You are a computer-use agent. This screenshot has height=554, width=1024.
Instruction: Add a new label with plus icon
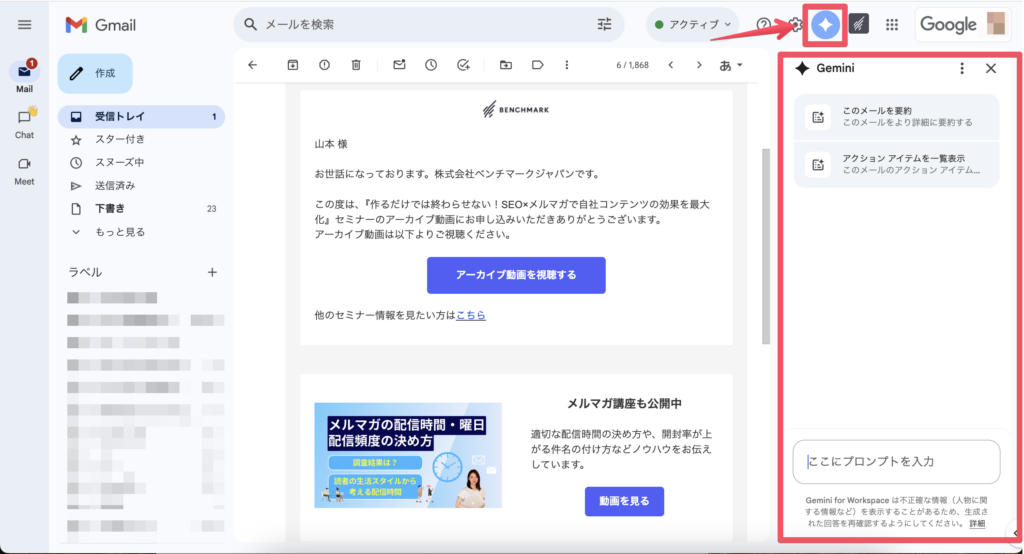coord(212,272)
